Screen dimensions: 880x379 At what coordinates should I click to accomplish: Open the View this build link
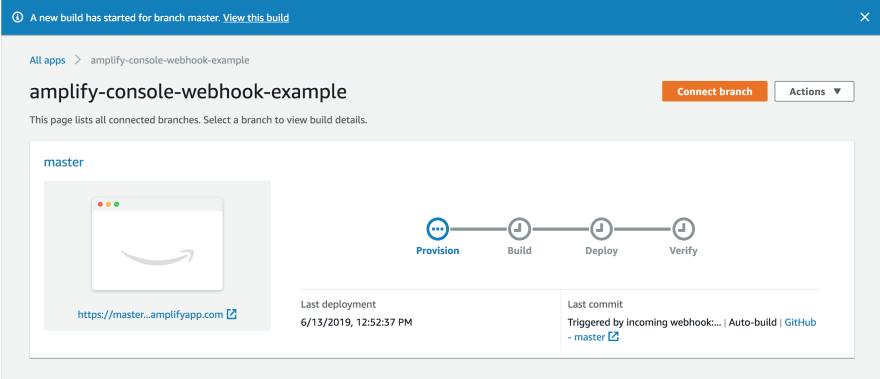tap(256, 18)
